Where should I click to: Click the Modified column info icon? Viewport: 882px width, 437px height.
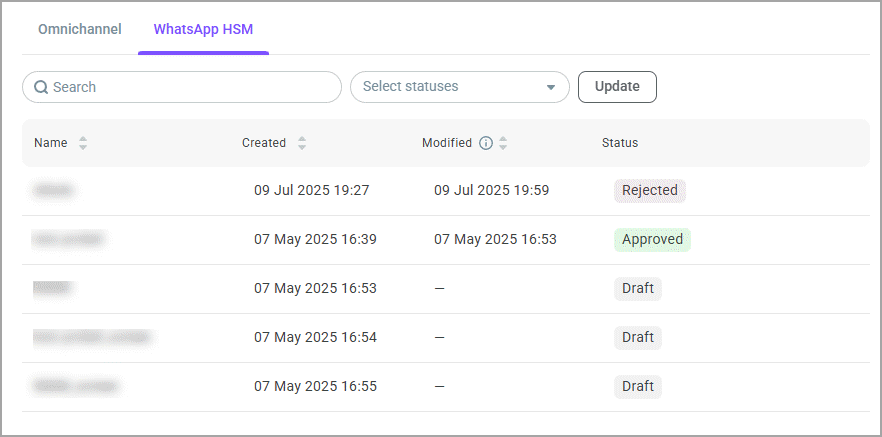click(485, 143)
